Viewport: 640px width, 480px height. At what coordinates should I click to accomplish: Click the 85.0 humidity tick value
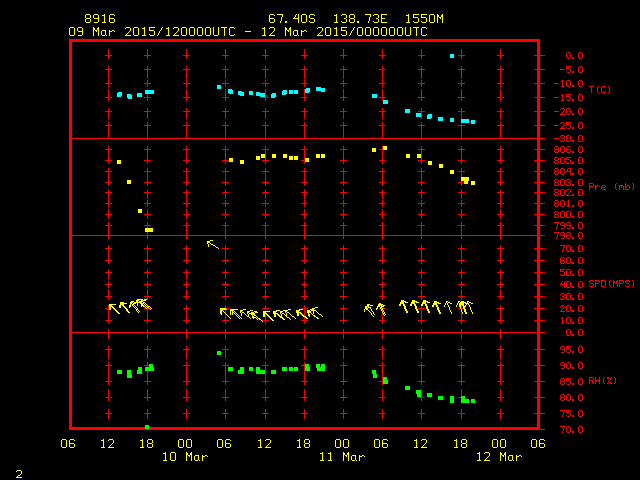571,382
